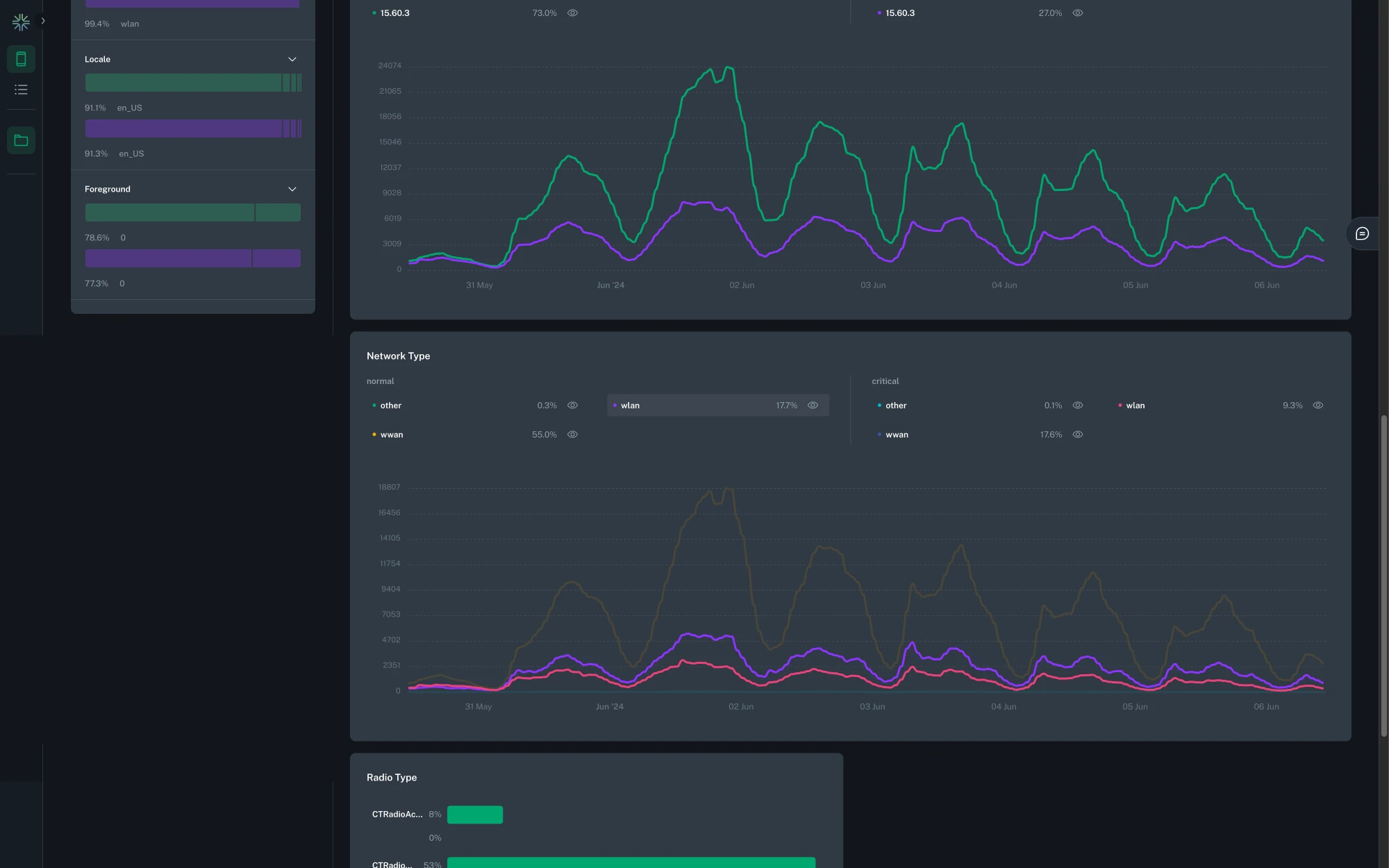
Task: Select the folder icon in the sidebar
Action: pyautogui.click(x=21, y=140)
